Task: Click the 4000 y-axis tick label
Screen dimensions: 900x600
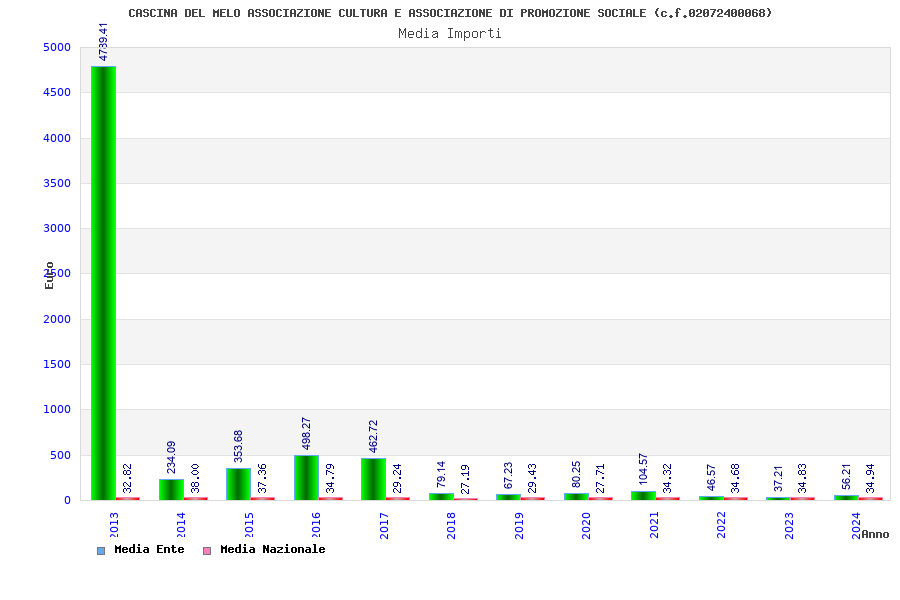Action: point(57,138)
